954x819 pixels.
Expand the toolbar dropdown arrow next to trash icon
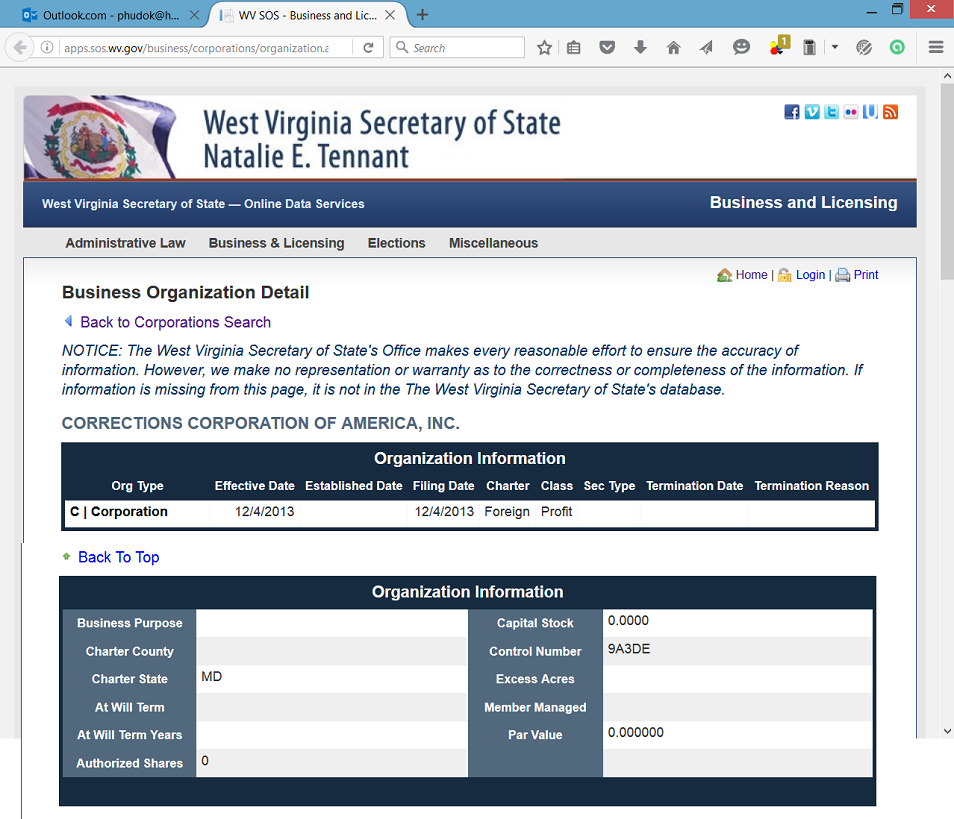click(835, 47)
